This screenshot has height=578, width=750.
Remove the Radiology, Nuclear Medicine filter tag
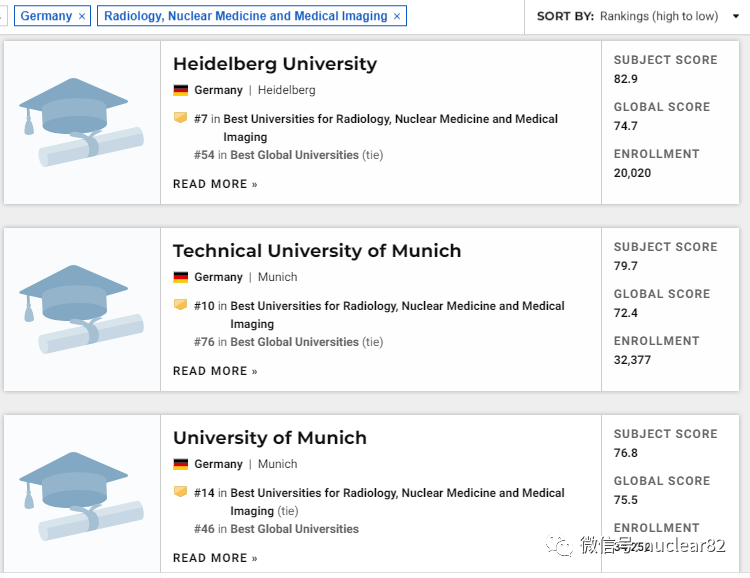pos(397,16)
